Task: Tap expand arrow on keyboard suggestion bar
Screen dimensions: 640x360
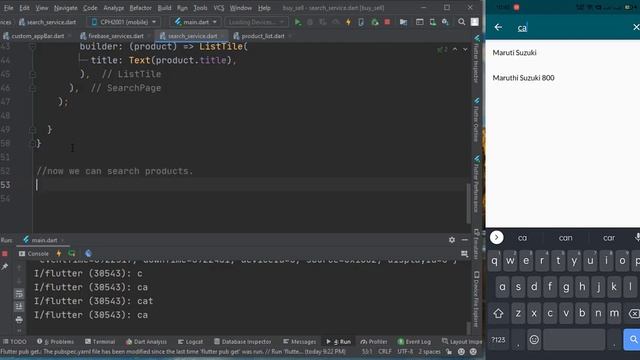Action: pyautogui.click(x=496, y=238)
